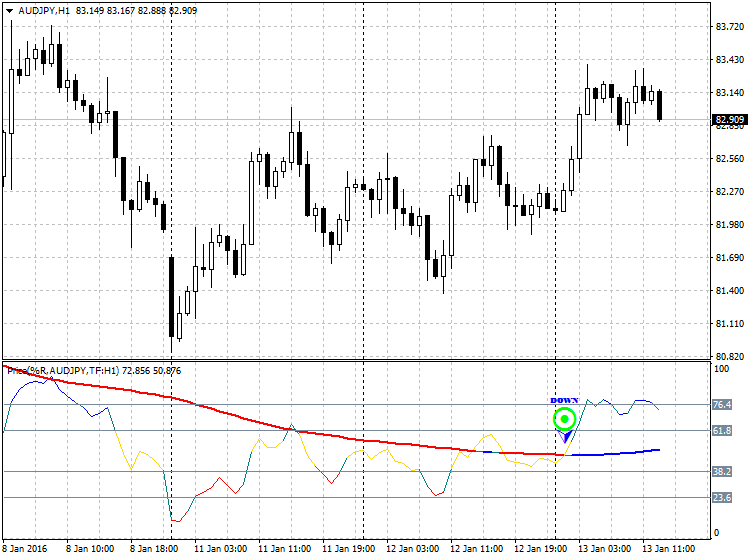Click the last black candle on the chart
This screenshot has width=750, height=560.
[660, 105]
